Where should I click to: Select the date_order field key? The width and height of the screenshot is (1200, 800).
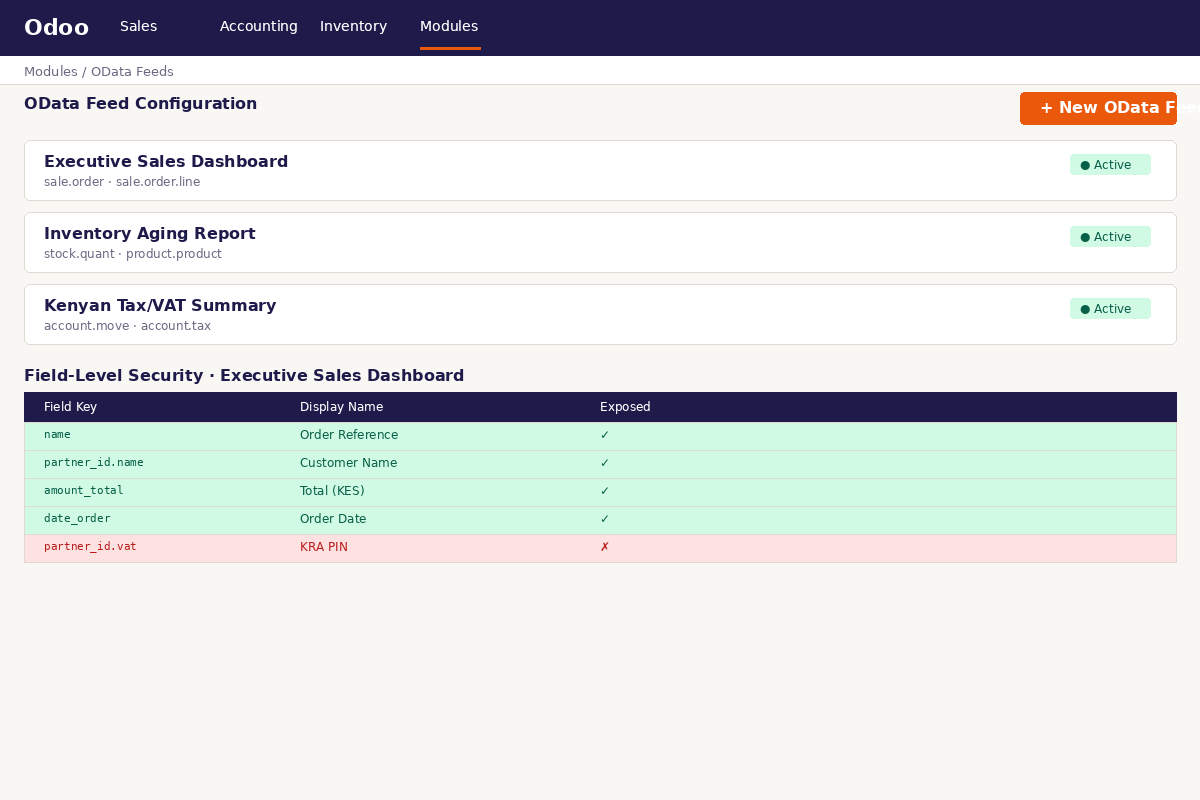(x=77, y=519)
